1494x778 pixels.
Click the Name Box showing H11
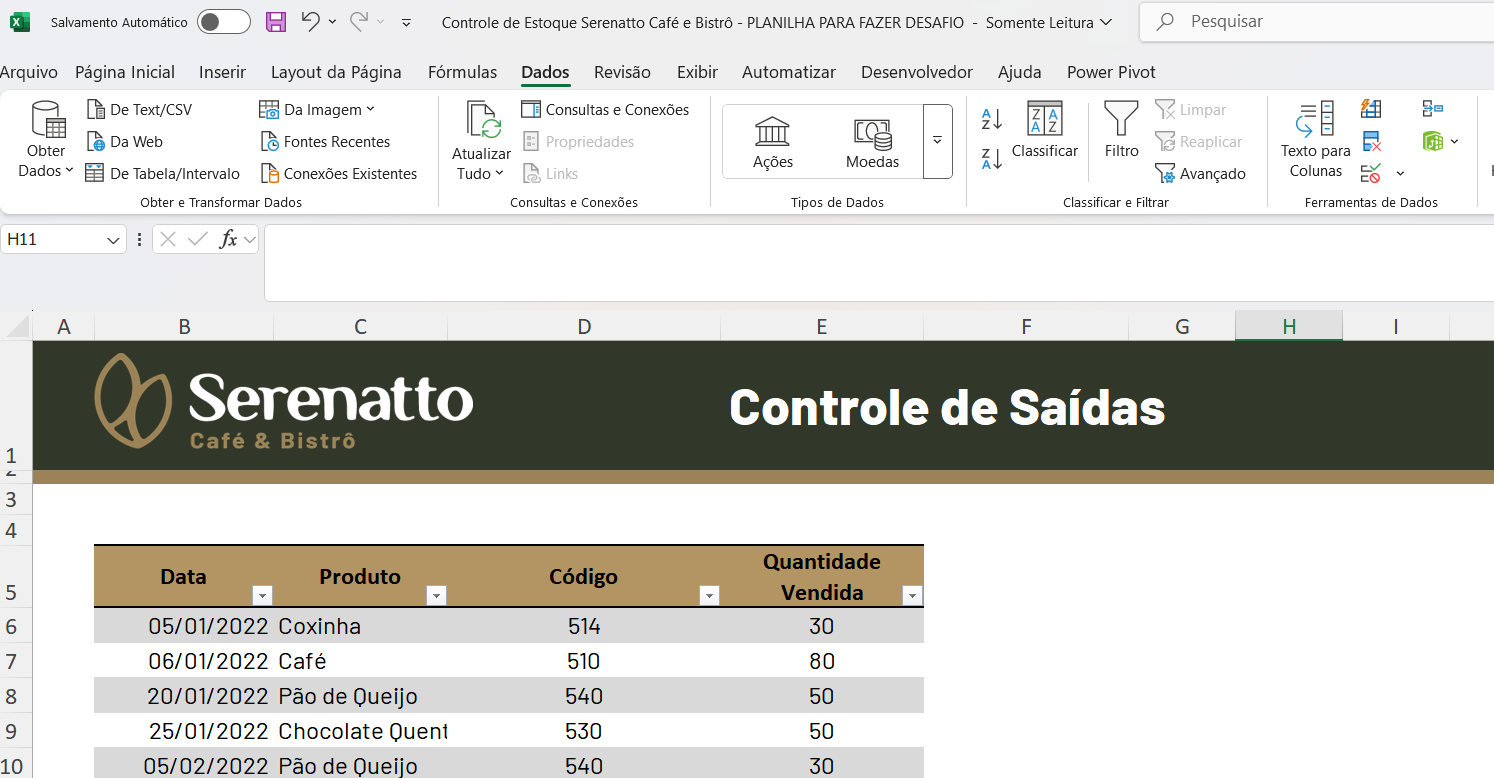[x=52, y=239]
